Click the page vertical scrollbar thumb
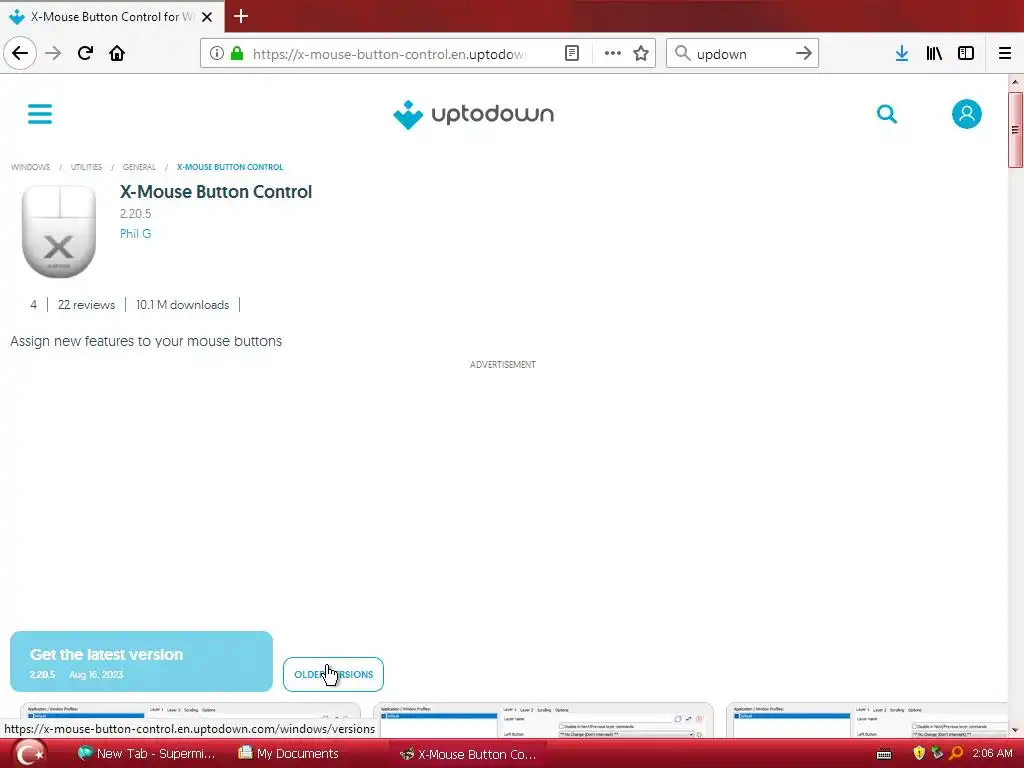 click(x=1015, y=130)
